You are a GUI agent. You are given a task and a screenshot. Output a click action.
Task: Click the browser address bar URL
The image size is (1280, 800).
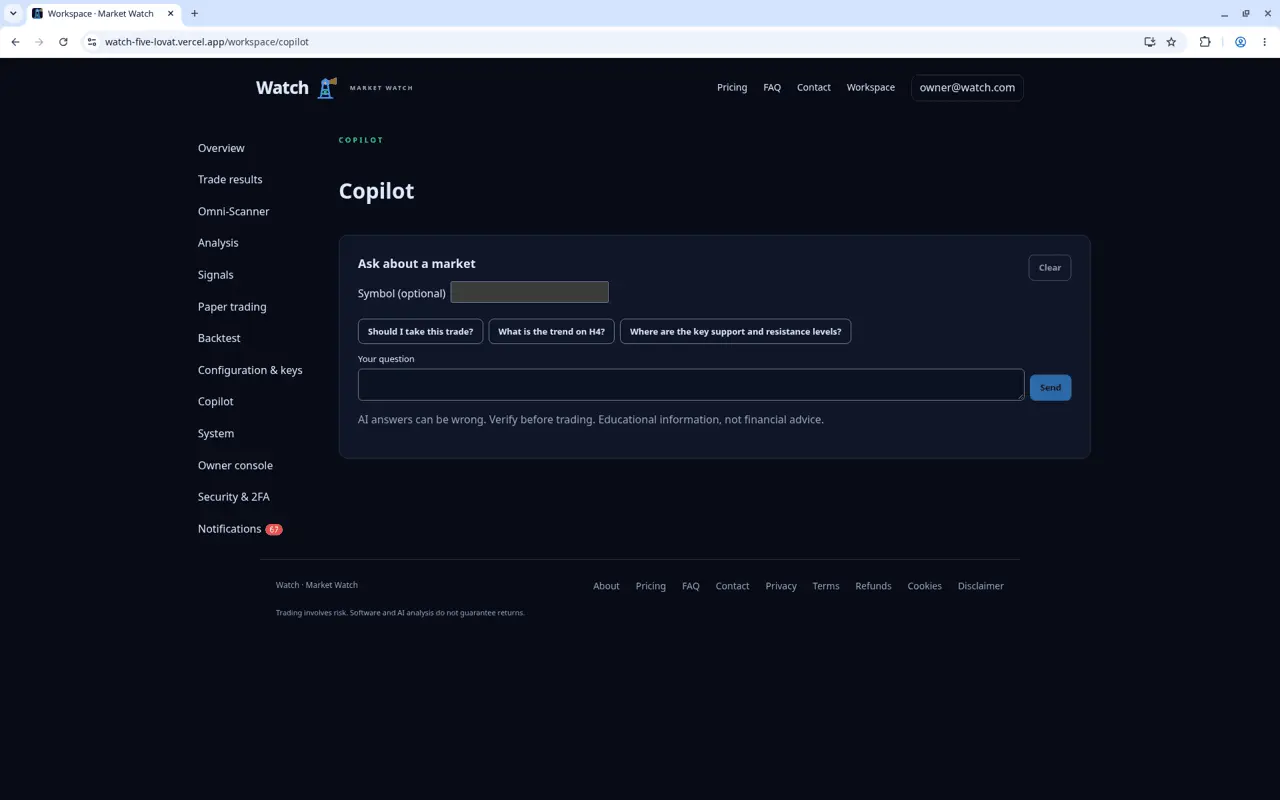click(207, 42)
